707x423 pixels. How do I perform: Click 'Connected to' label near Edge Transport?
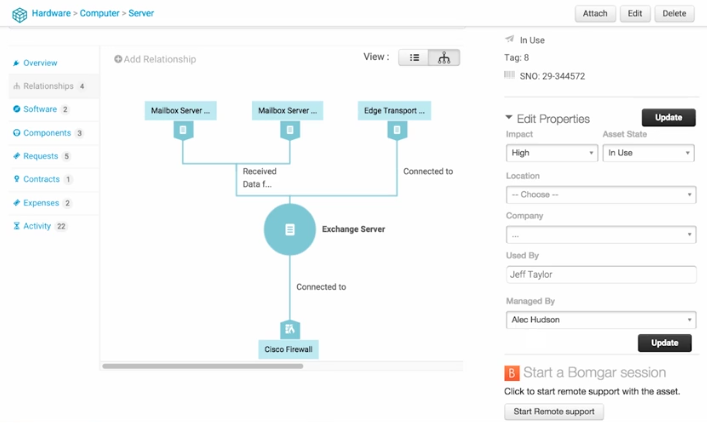[x=428, y=171]
